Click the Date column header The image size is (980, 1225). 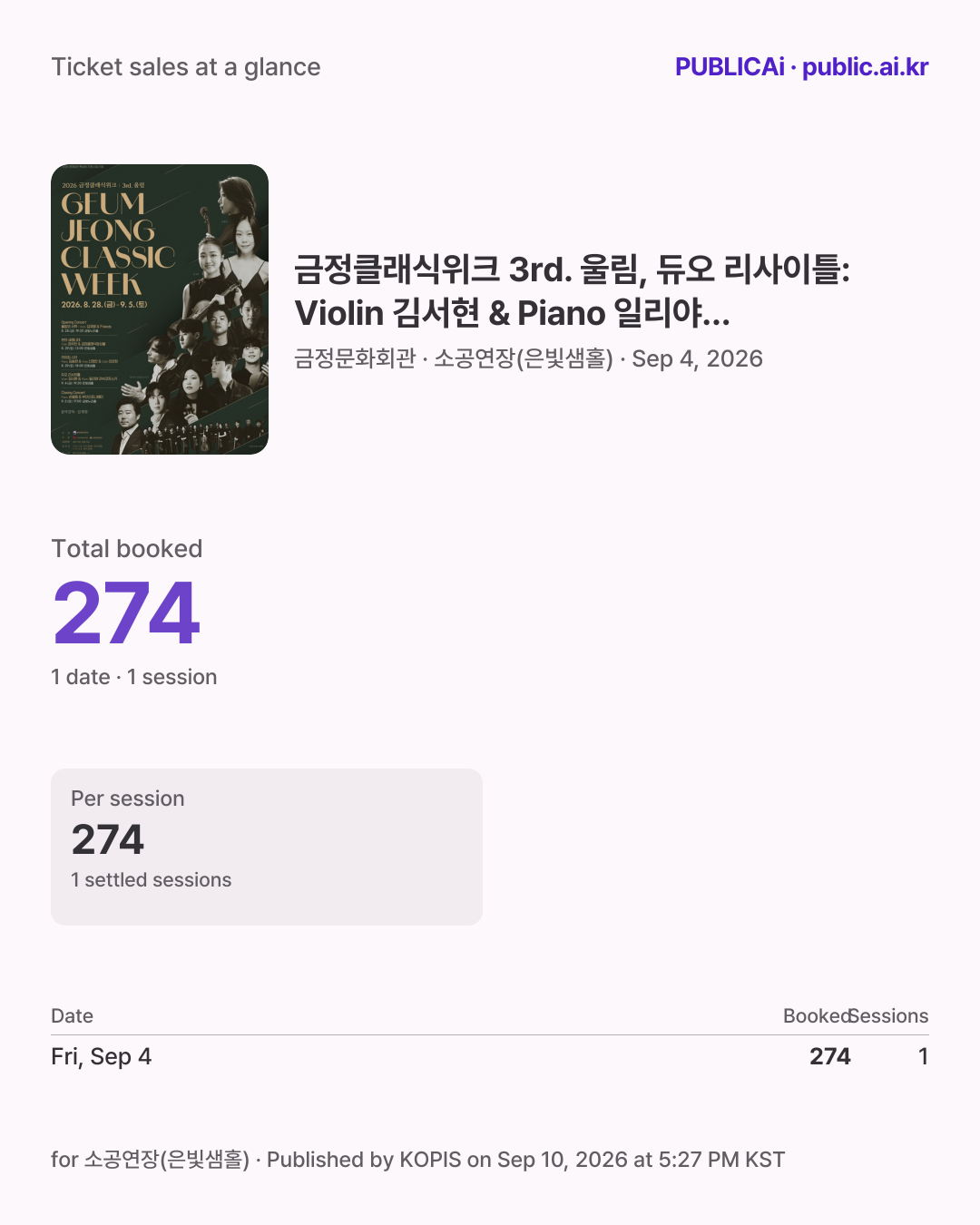[73, 1016]
